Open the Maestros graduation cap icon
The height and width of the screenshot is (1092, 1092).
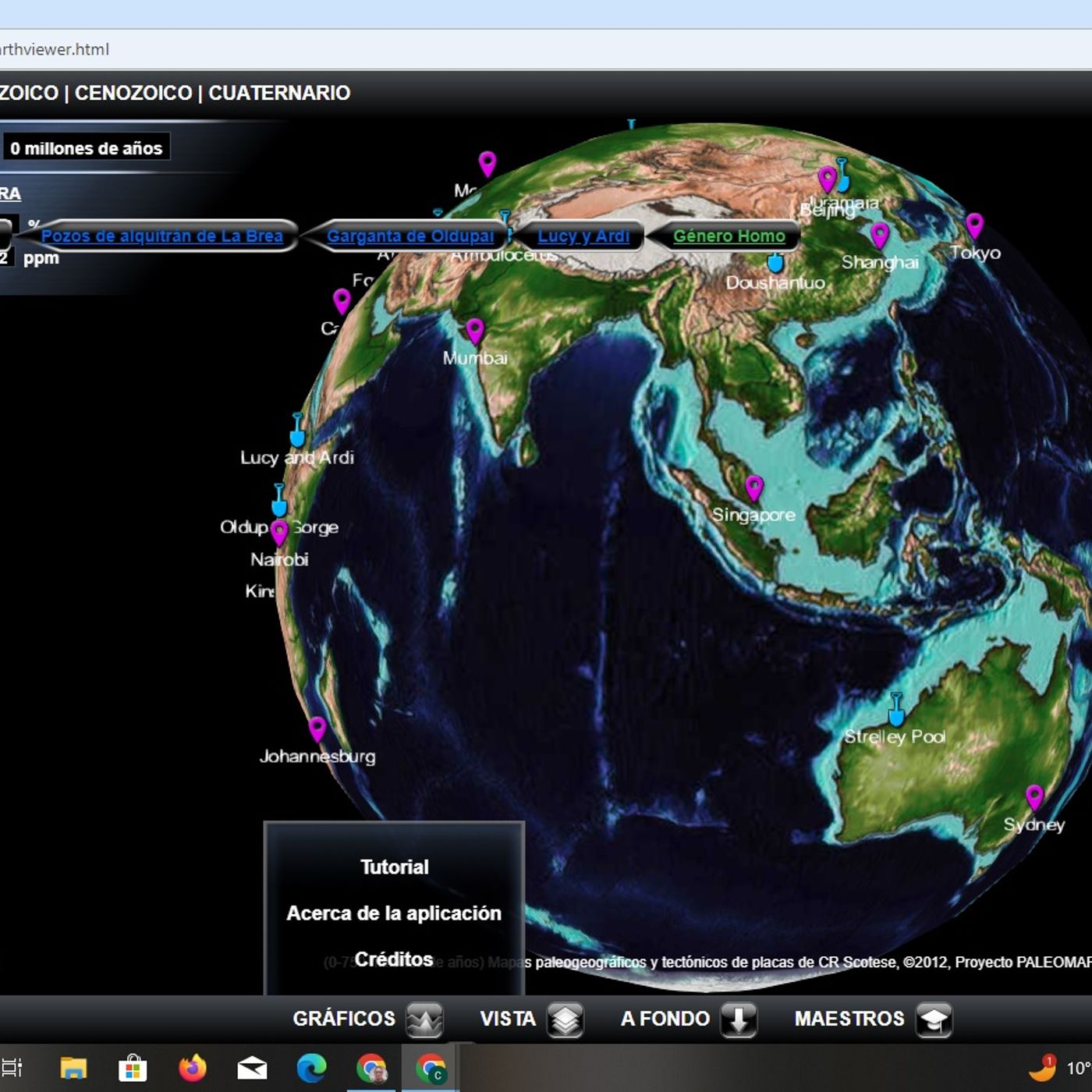(934, 1019)
